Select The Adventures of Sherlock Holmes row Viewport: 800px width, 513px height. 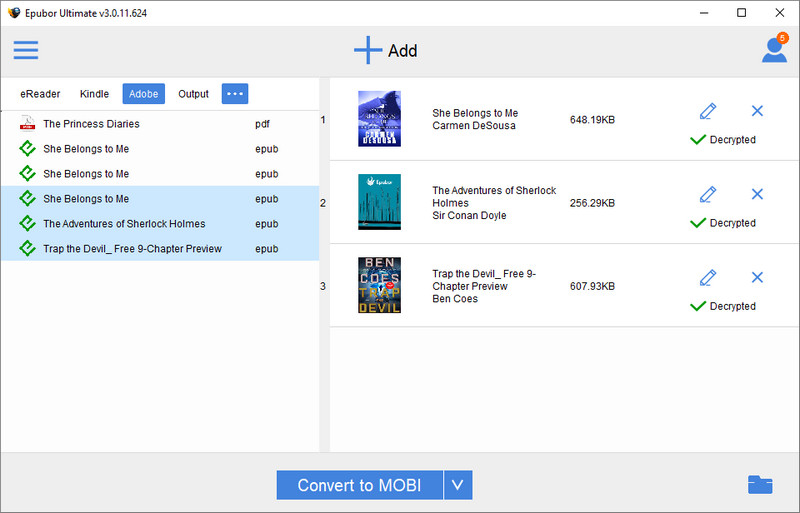[160, 224]
